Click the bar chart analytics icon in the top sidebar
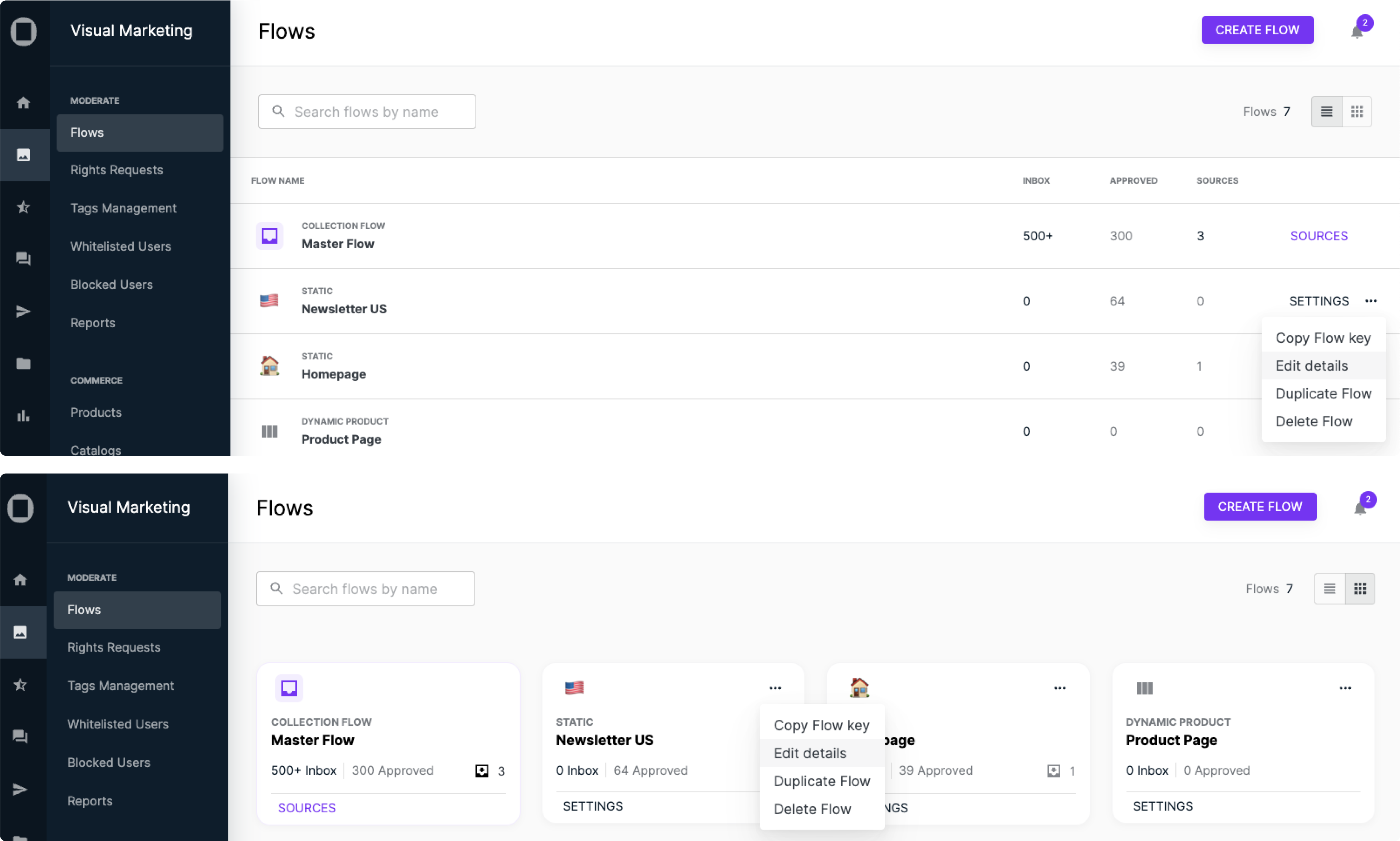 [x=23, y=416]
